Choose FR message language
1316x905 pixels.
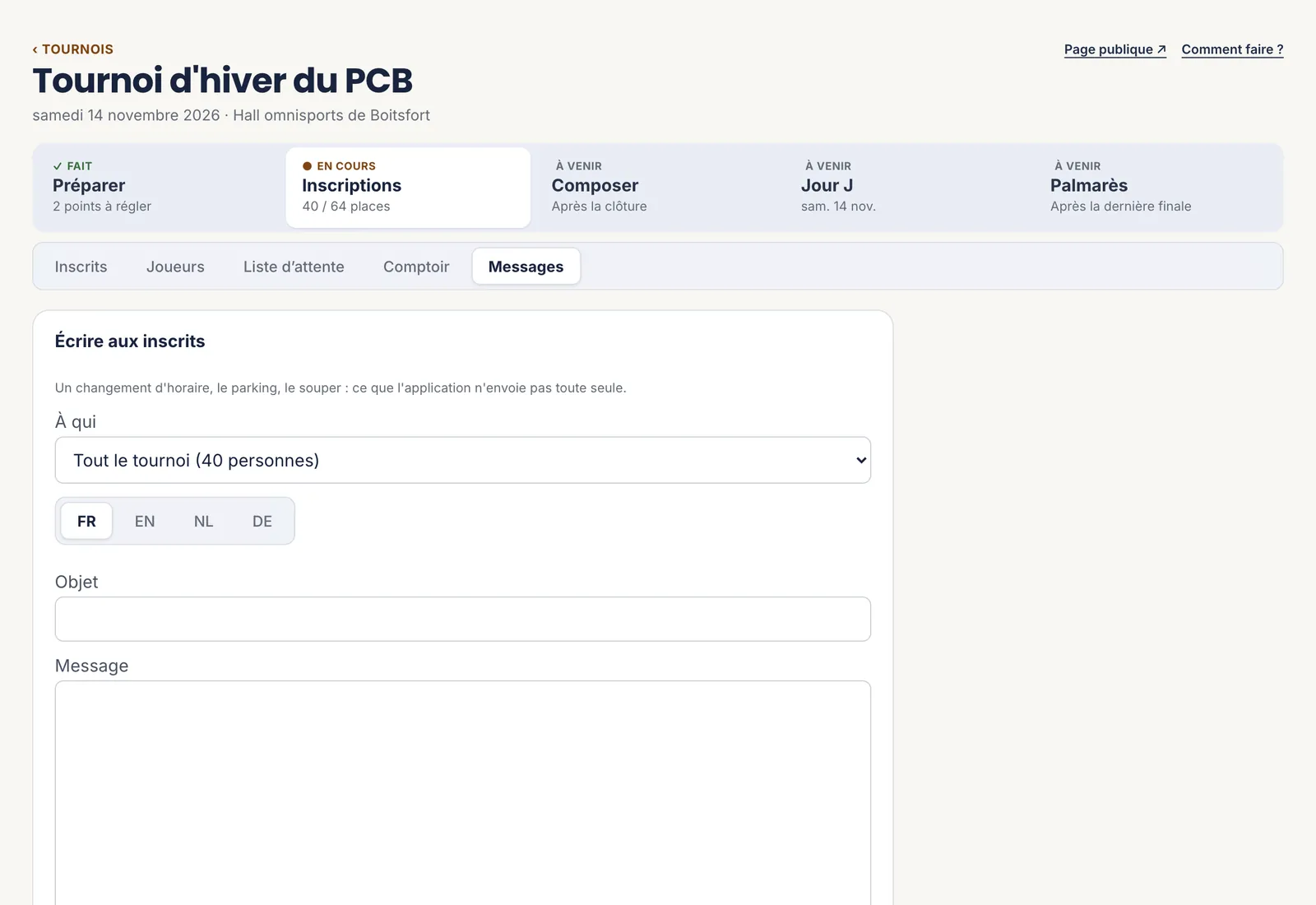click(x=86, y=521)
